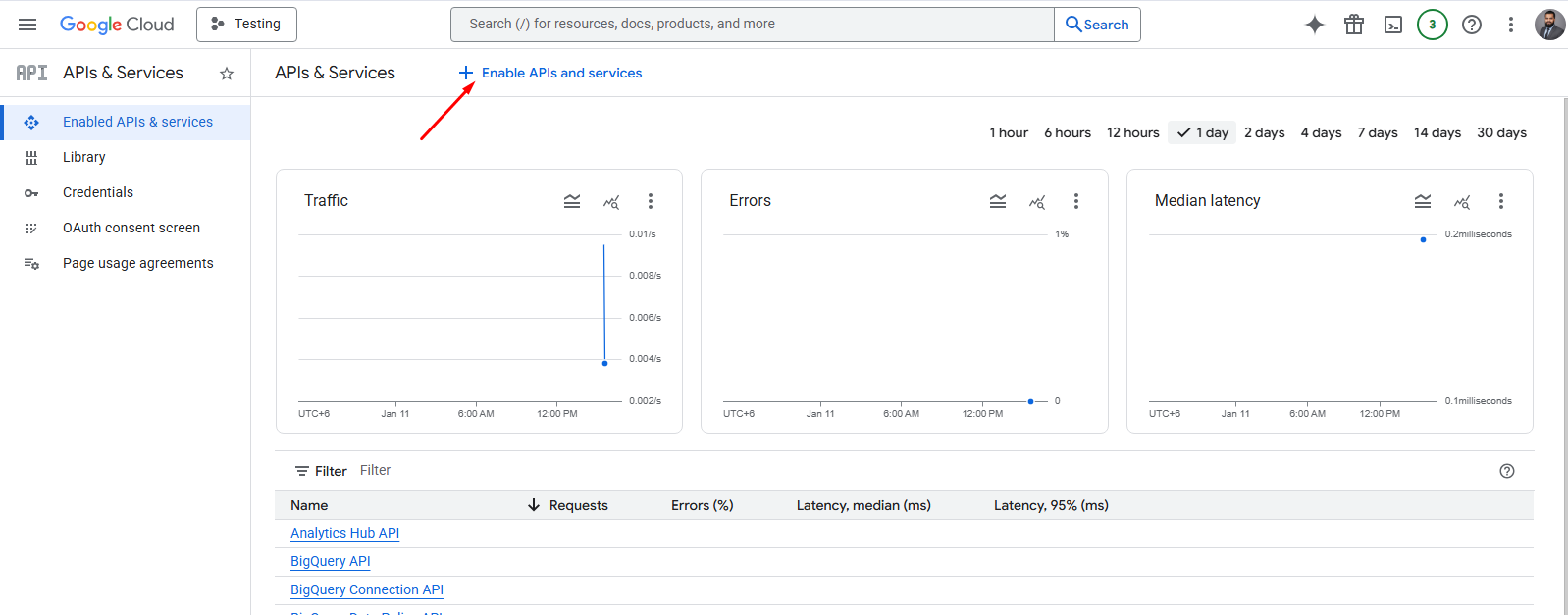Open Library in the sidebar
This screenshot has width=1568, height=615.
[x=84, y=157]
